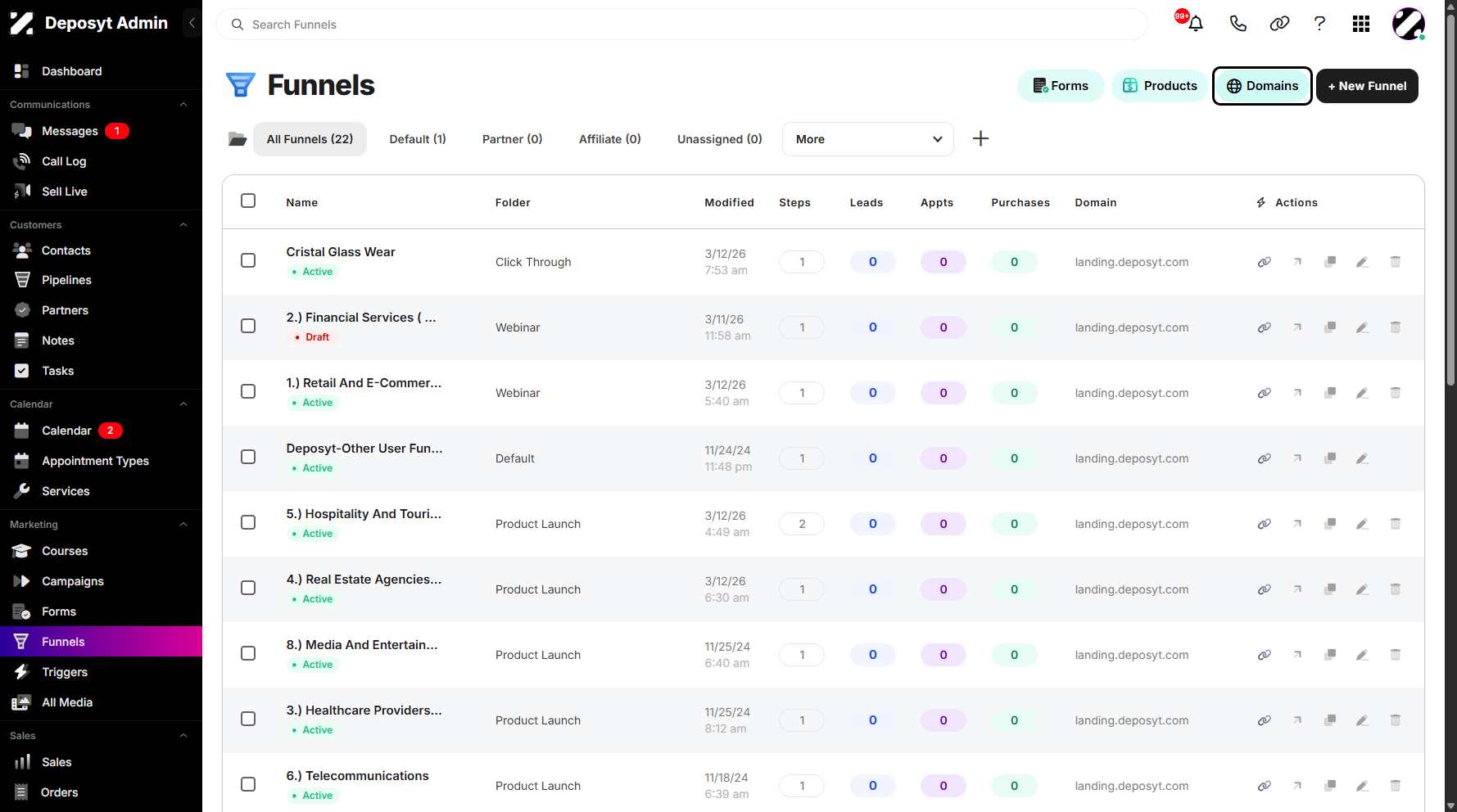Duplicate the 6.) Telecommunications funnel
The height and width of the screenshot is (812, 1457).
tap(1330, 786)
